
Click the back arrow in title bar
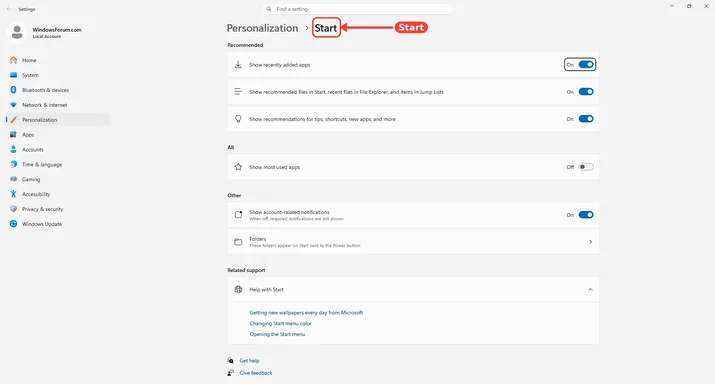coord(8,9)
